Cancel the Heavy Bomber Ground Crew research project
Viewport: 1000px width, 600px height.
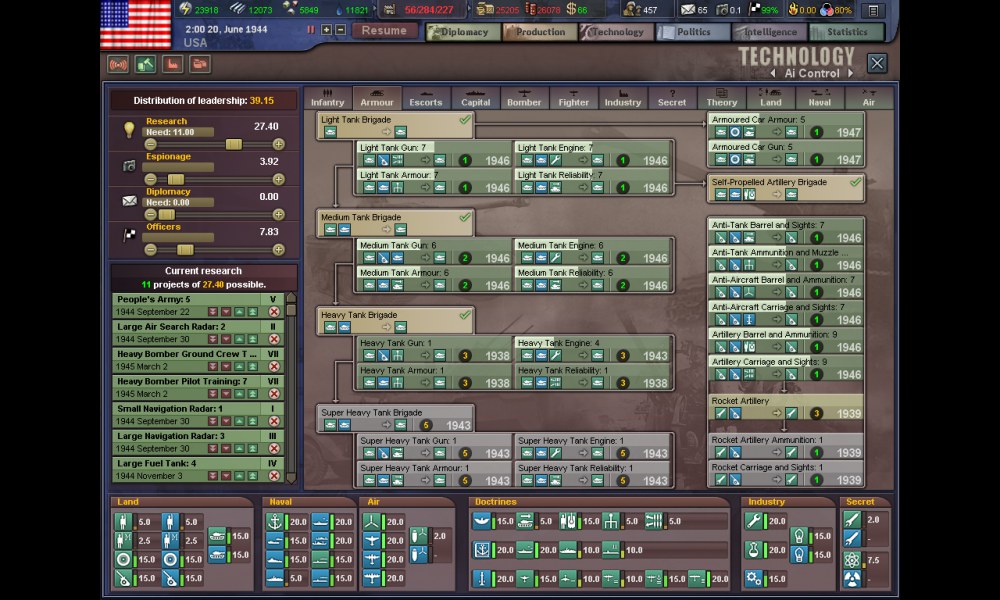274,367
